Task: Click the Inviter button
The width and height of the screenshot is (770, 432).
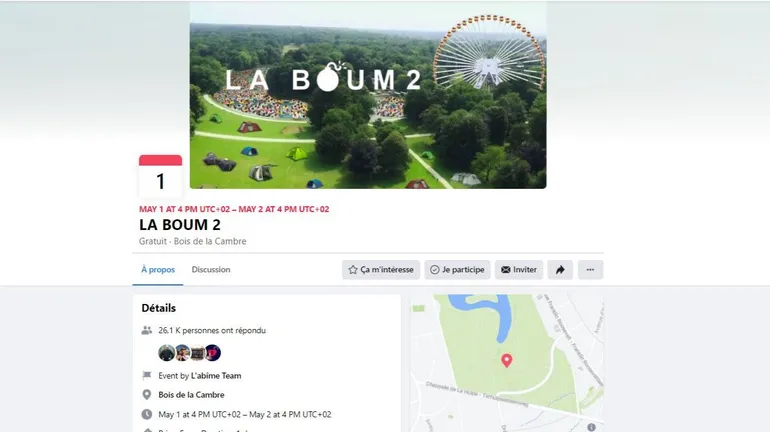Action: (x=519, y=270)
